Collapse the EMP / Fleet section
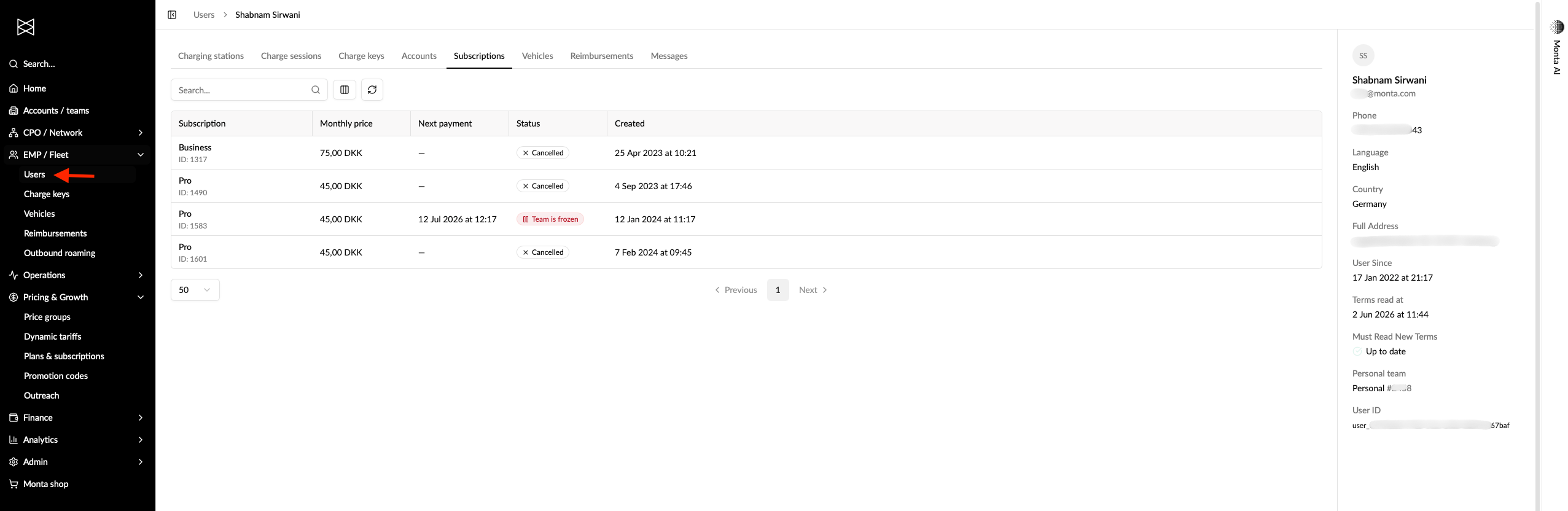Image resolution: width=1568 pixels, height=511 pixels. click(x=77, y=155)
